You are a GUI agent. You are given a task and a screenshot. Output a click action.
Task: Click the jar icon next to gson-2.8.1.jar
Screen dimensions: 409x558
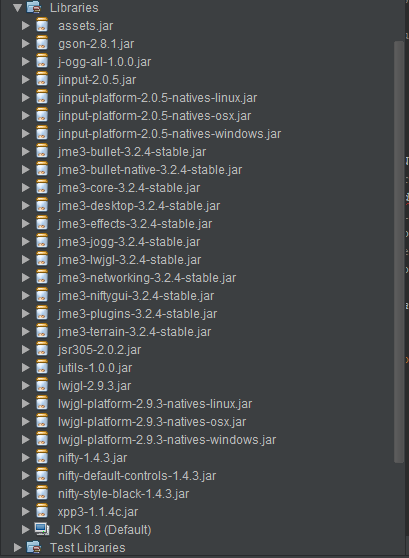tap(42, 44)
